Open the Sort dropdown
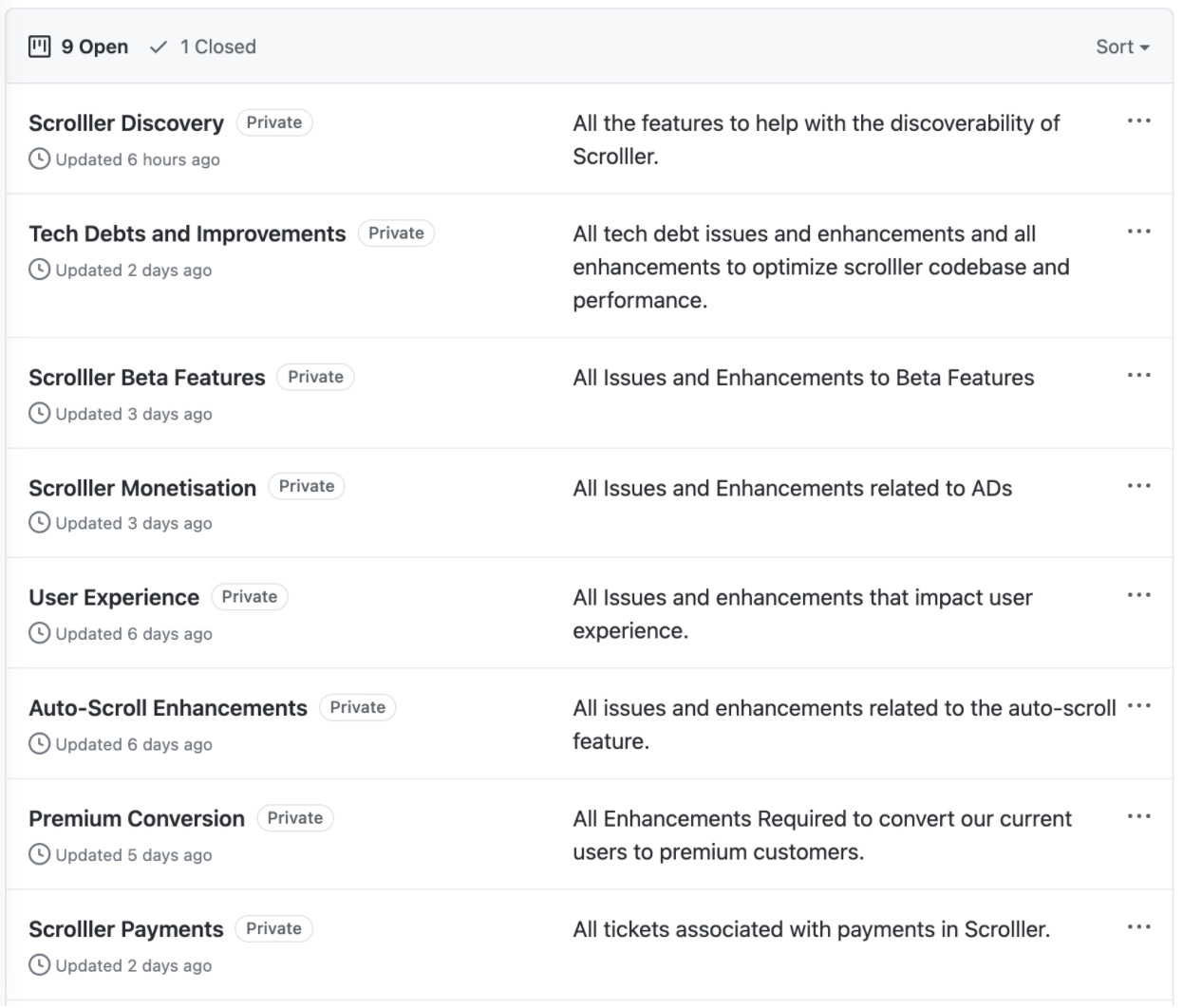This screenshot has width=1183, height=1008. point(1122,47)
